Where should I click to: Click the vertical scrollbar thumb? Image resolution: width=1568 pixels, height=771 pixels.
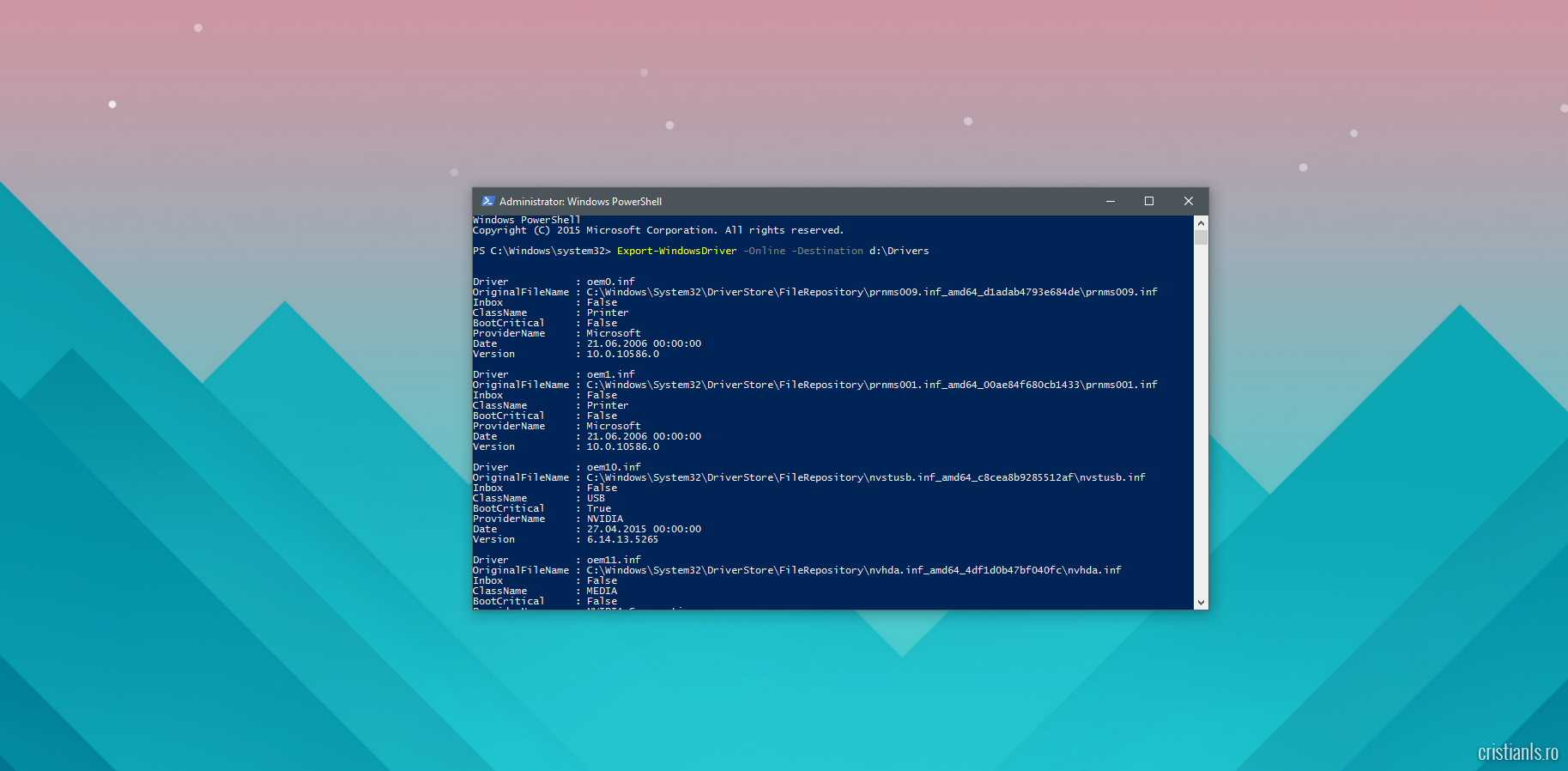pos(1201,238)
